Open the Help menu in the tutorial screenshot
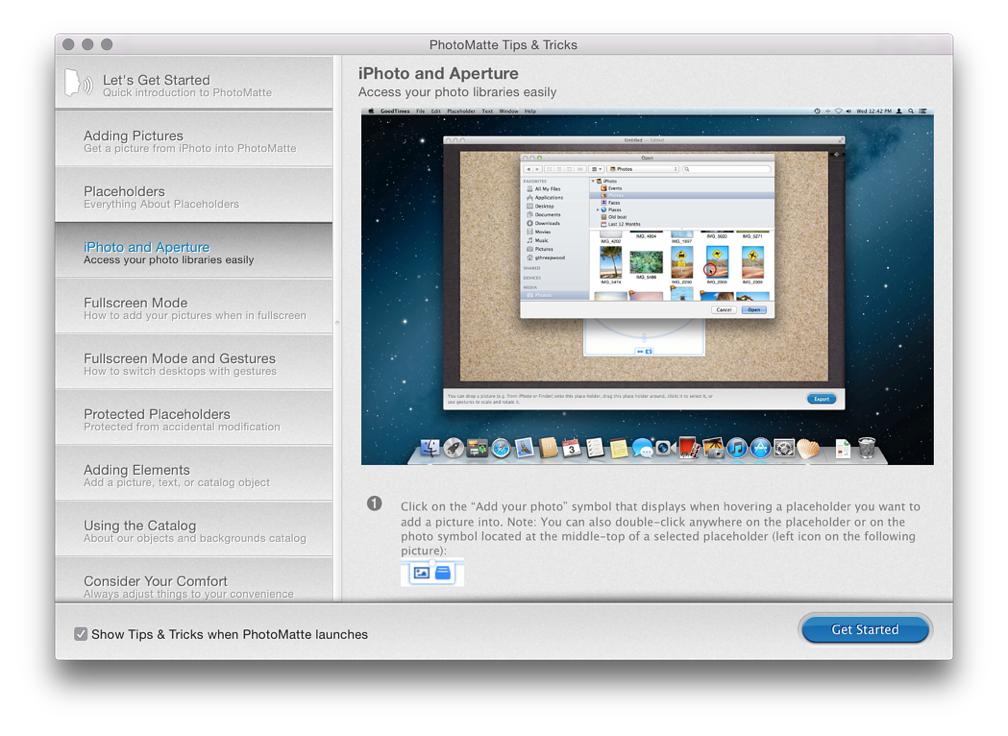This screenshot has width=1008, height=736. [530, 111]
